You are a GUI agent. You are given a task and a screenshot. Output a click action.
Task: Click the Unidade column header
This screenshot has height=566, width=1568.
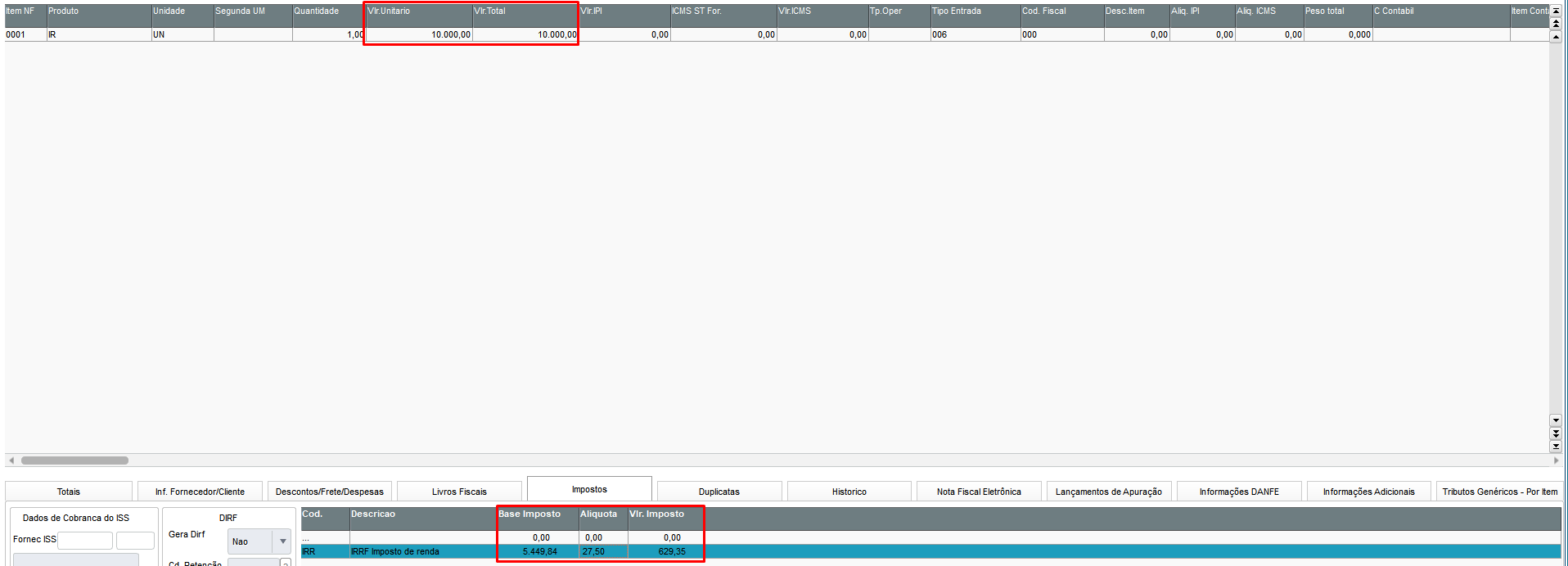coord(182,16)
